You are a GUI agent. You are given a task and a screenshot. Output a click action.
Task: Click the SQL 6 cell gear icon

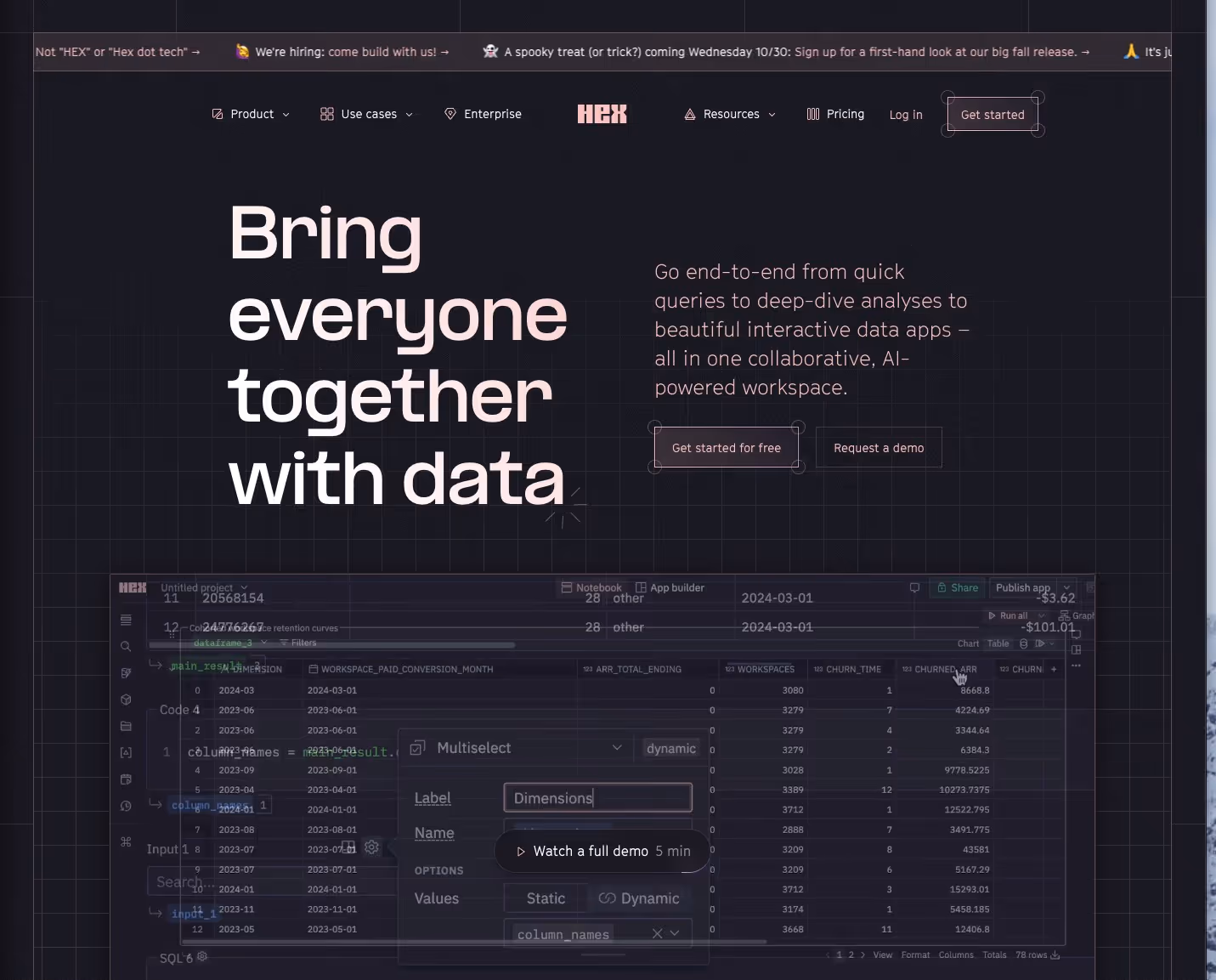[x=202, y=956]
